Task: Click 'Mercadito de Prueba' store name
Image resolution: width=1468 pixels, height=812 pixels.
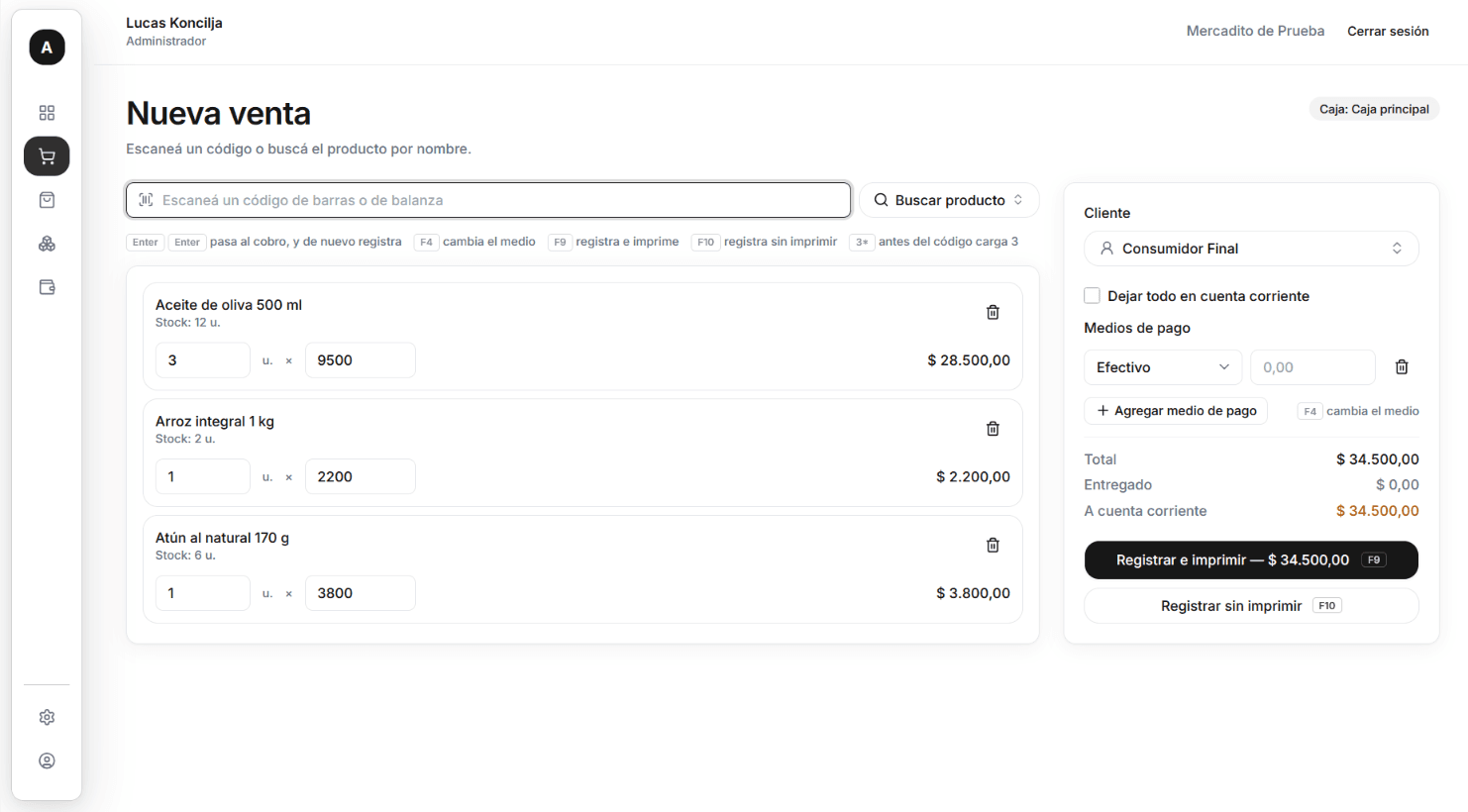Action: coord(1255,31)
